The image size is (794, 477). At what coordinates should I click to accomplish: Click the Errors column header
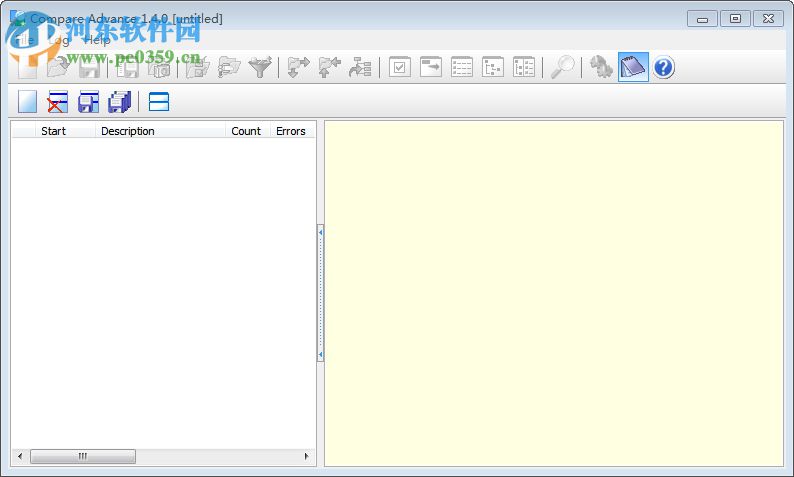[x=291, y=131]
